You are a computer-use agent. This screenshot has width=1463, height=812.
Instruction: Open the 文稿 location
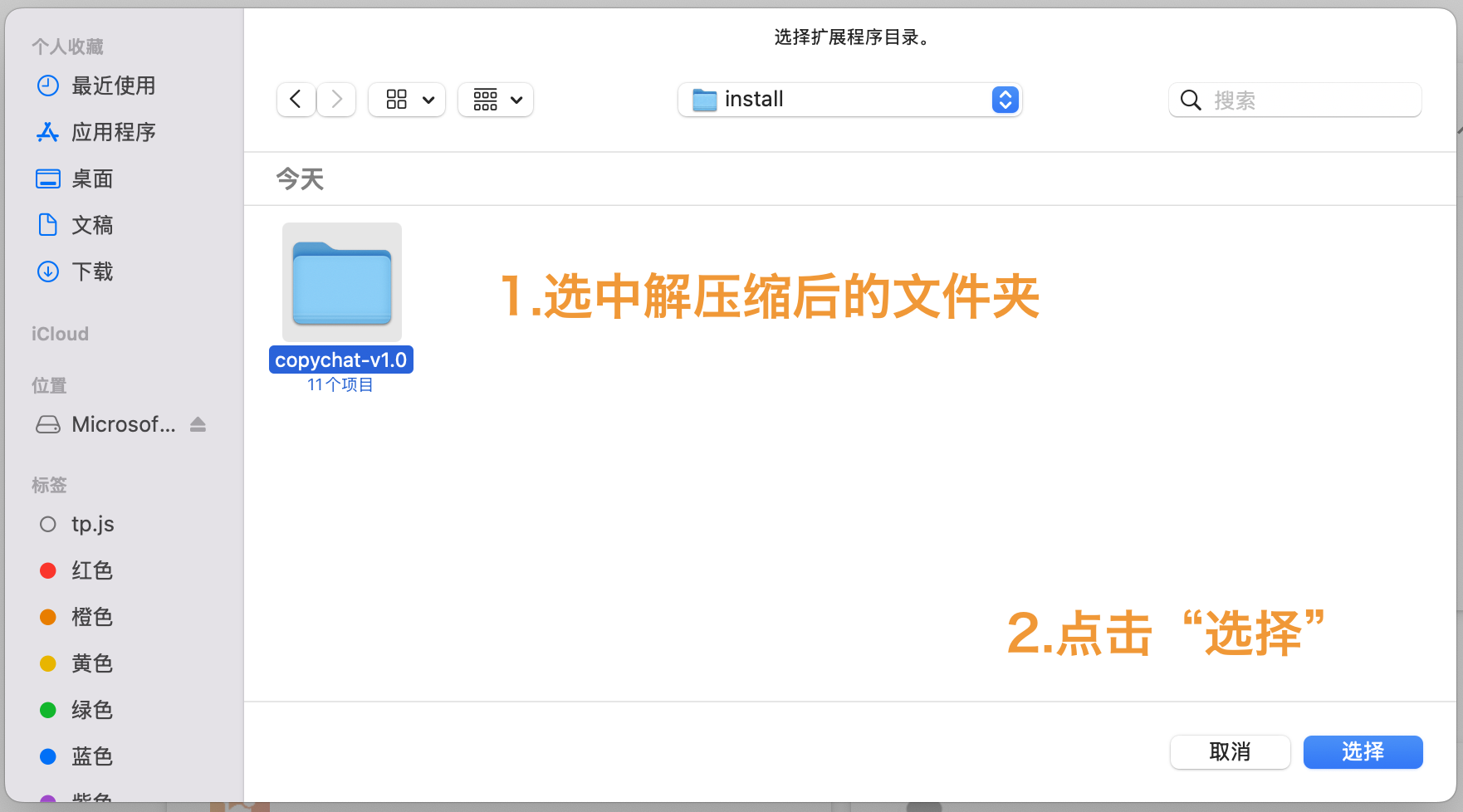pyautogui.click(x=92, y=225)
